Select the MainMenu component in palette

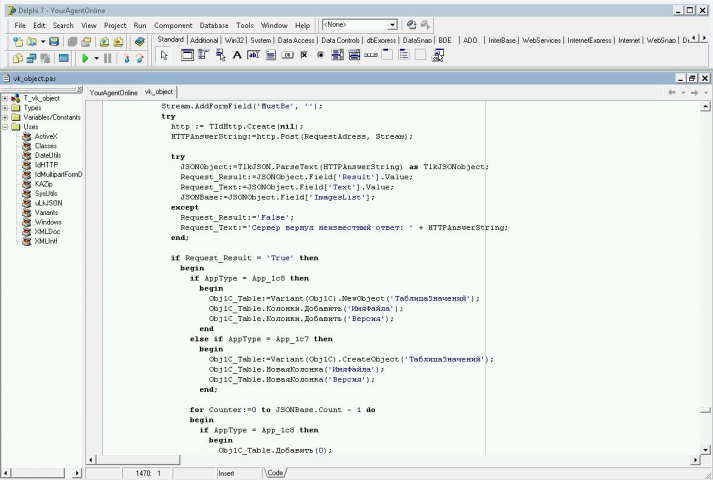click(203, 55)
